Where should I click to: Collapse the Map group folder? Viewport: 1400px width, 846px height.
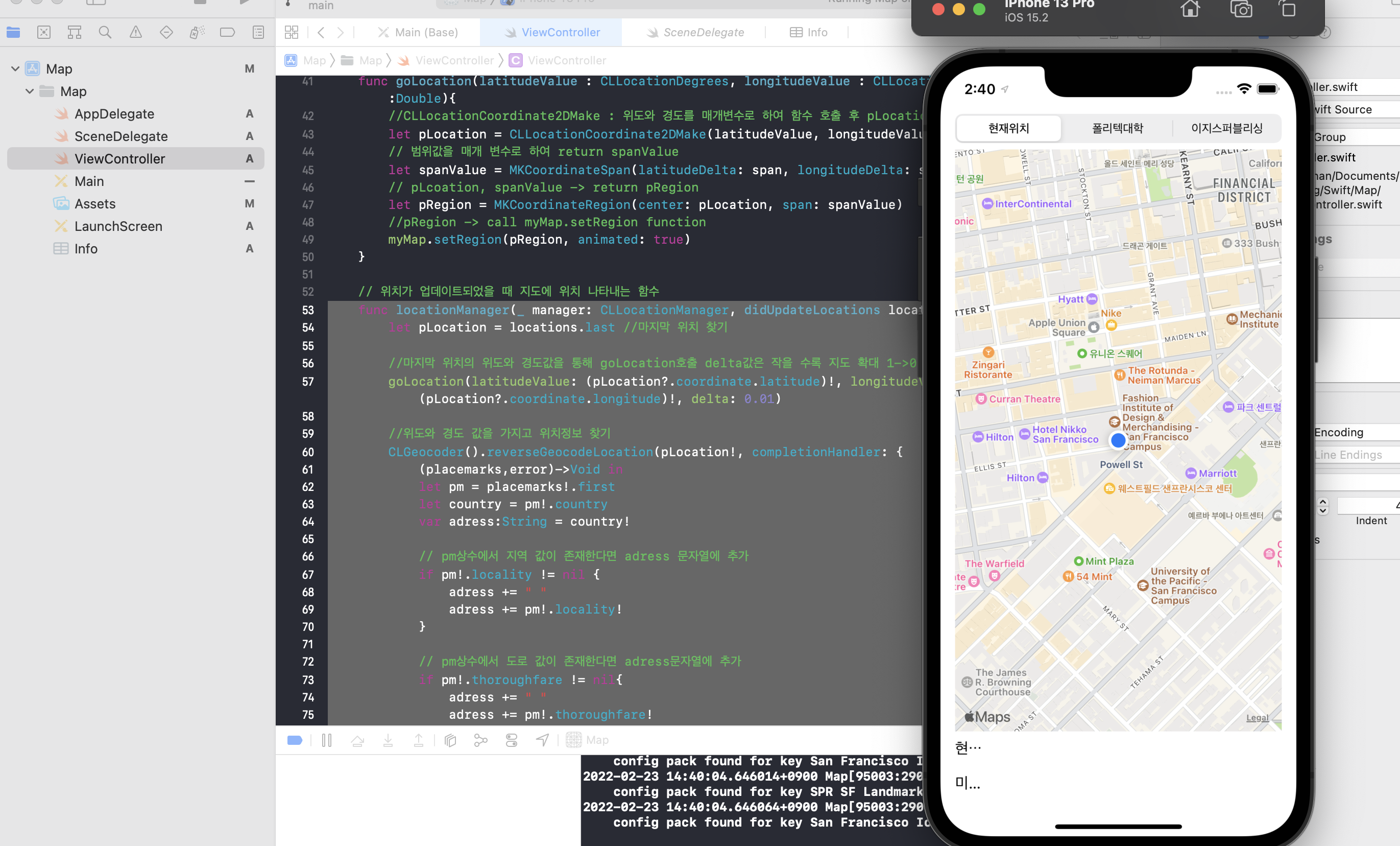(x=30, y=91)
